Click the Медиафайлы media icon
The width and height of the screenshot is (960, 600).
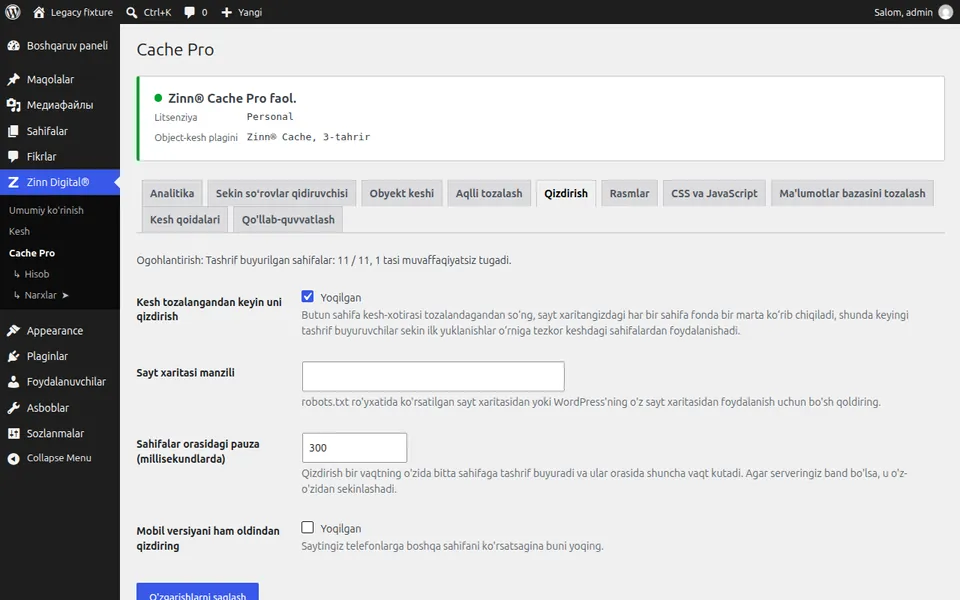13,105
